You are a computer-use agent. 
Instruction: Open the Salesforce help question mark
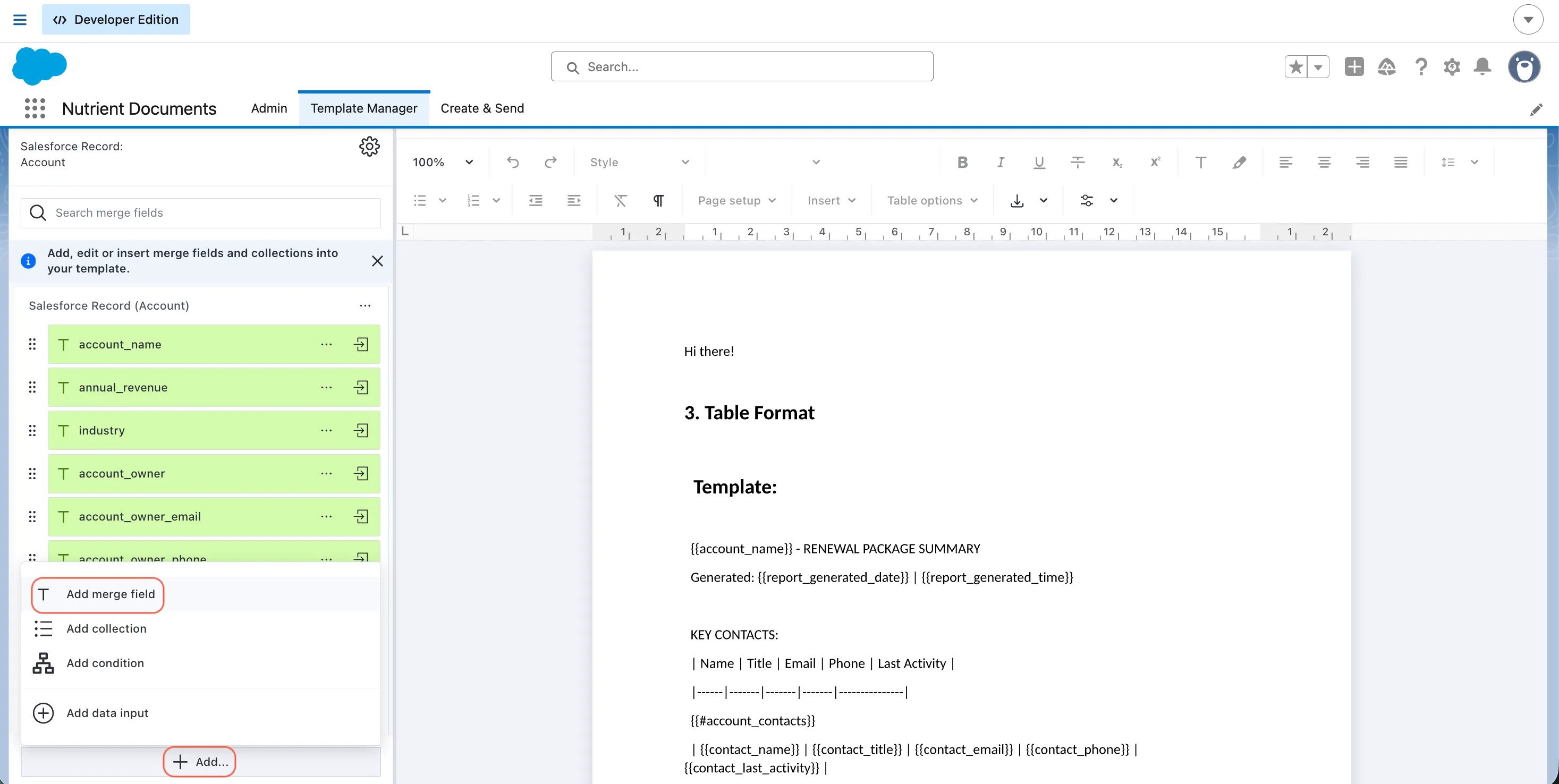coord(1421,66)
